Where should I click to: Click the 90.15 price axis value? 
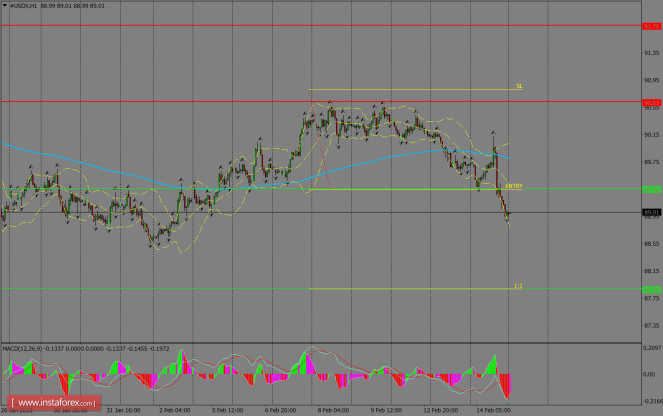[652, 135]
